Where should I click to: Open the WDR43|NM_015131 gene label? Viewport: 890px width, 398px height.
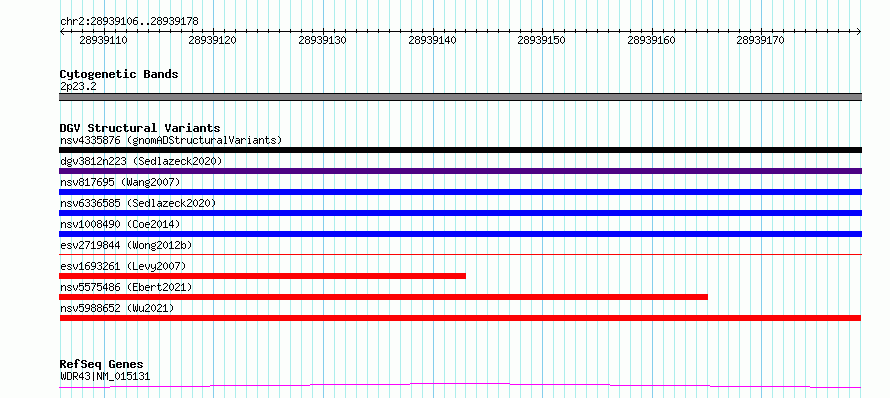pyautogui.click(x=105, y=376)
